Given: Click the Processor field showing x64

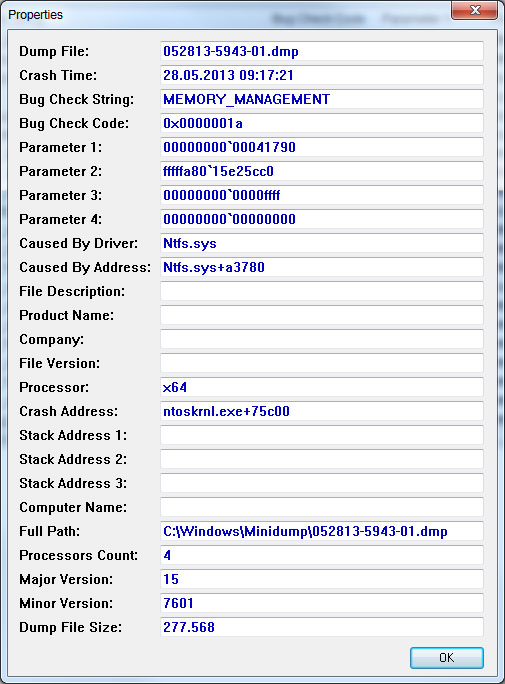Looking at the screenshot, I should (x=322, y=387).
